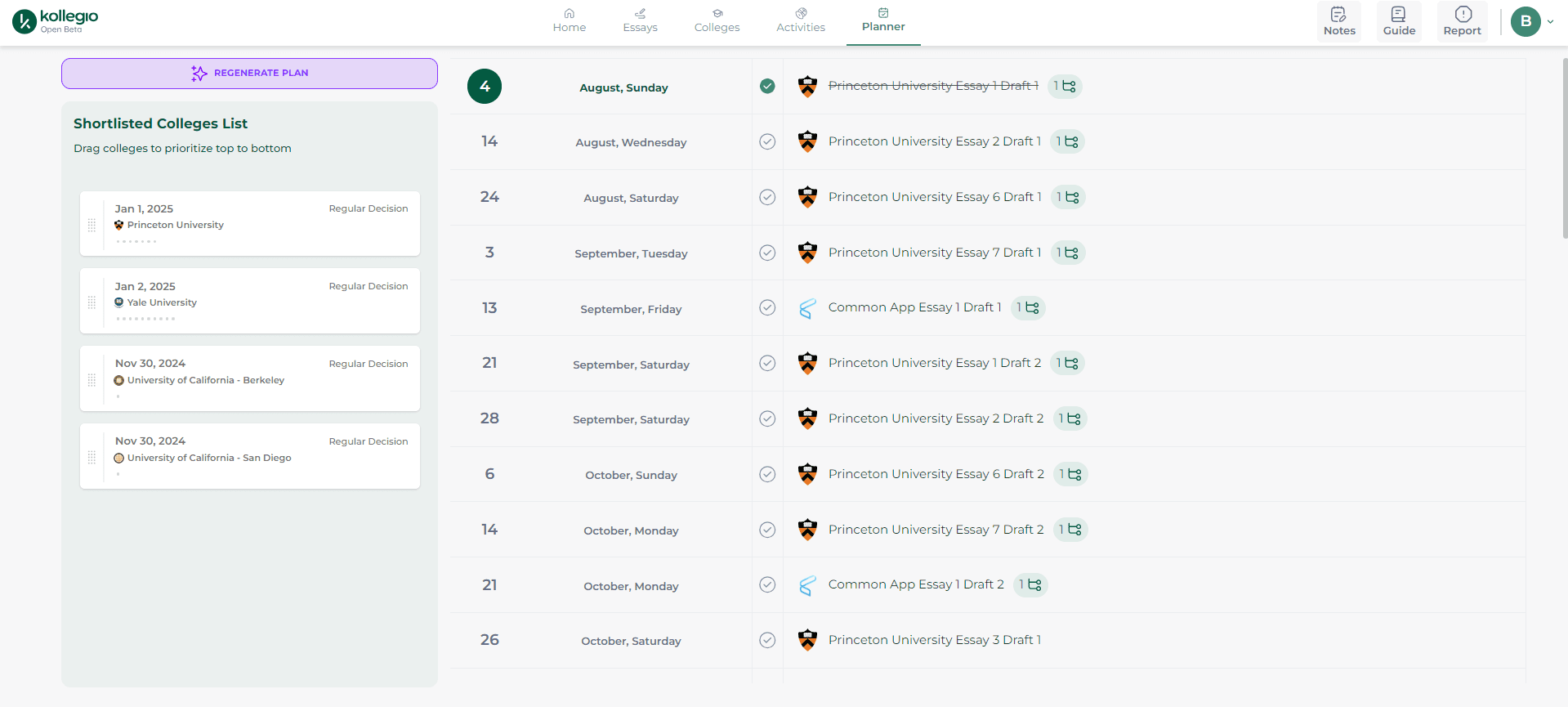Mark Princeton Essay 6 Draft 2 complete
The height and width of the screenshot is (707, 1568).
point(767,474)
